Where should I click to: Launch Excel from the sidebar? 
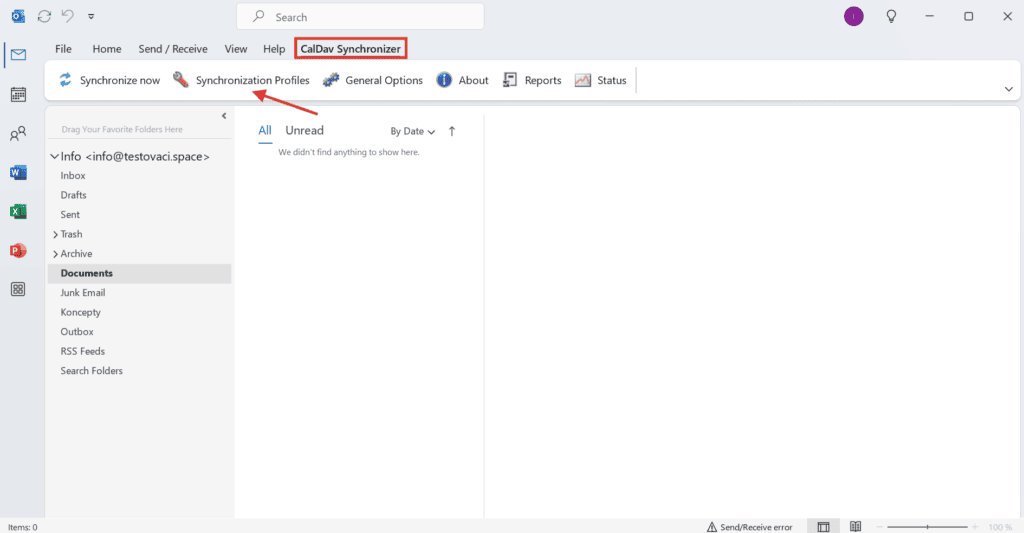[x=18, y=212]
